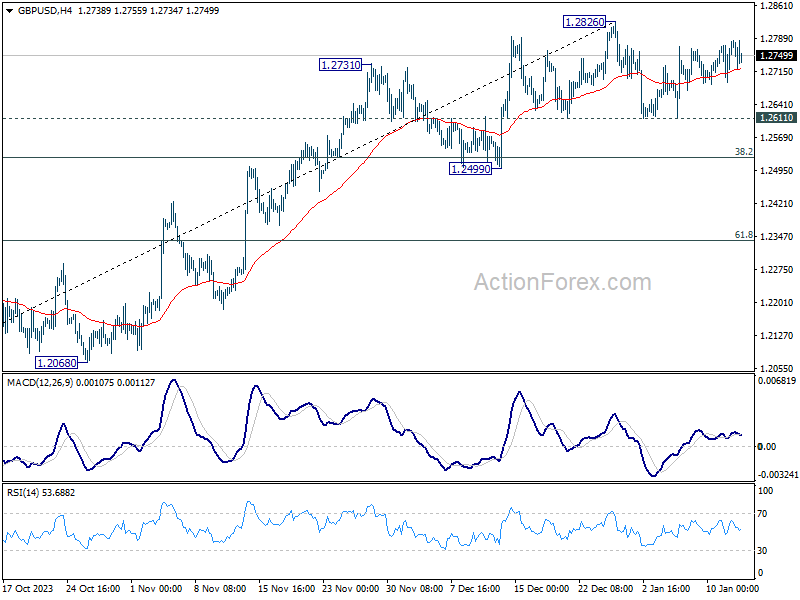Screen dimensions: 800x600
Task: Click the 1.25690 price axis value
Action: click(x=777, y=138)
